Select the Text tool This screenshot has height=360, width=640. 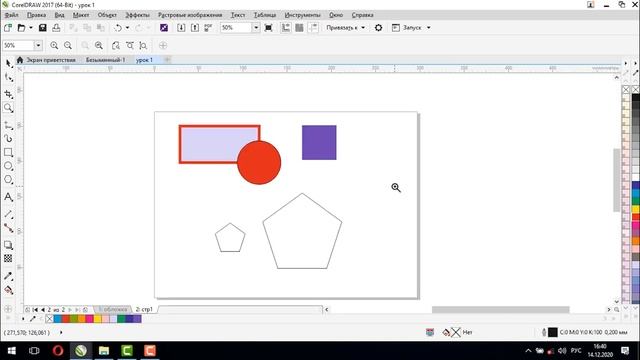[x=9, y=197]
